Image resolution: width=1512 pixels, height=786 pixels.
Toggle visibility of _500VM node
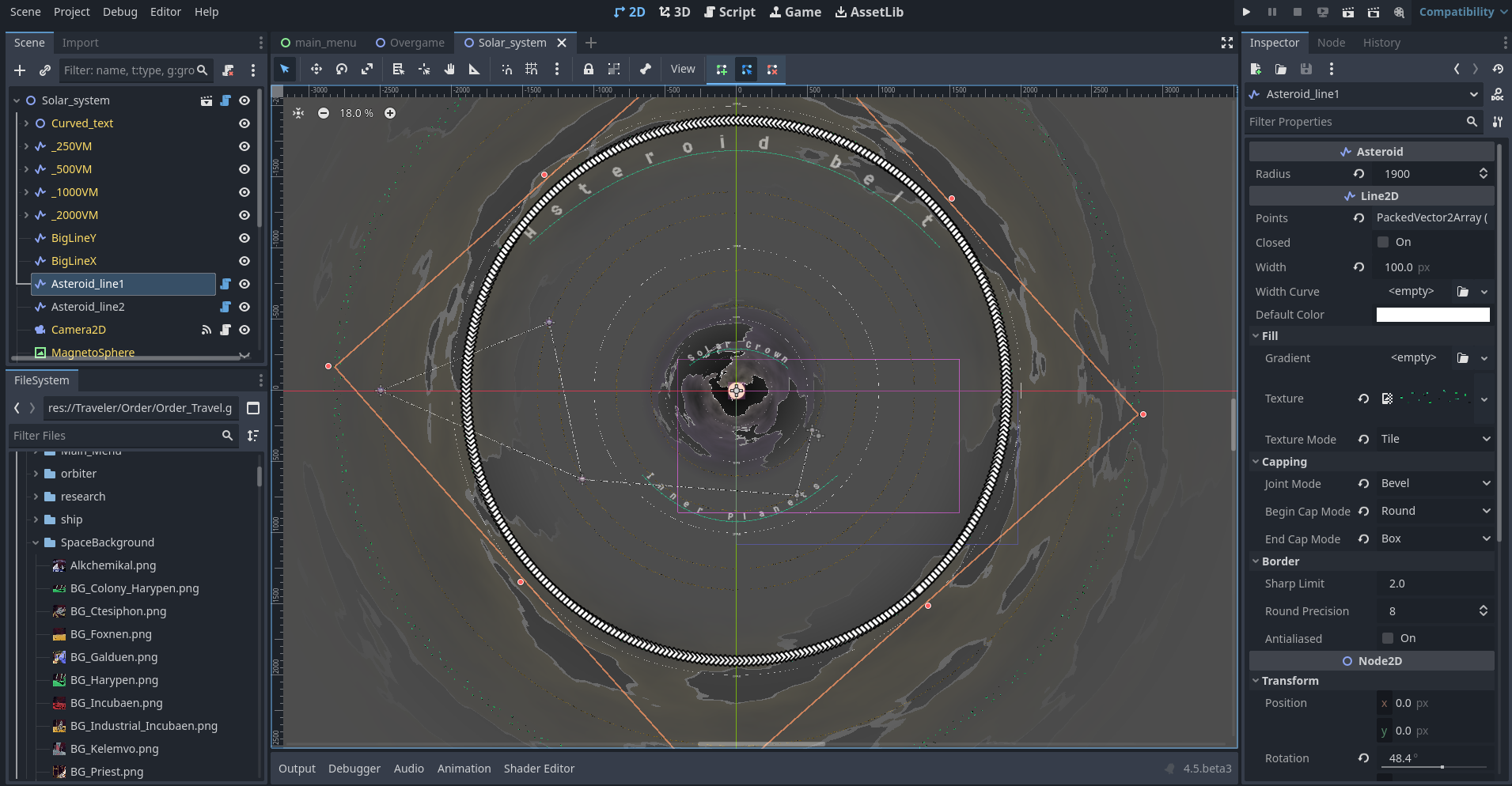click(244, 169)
